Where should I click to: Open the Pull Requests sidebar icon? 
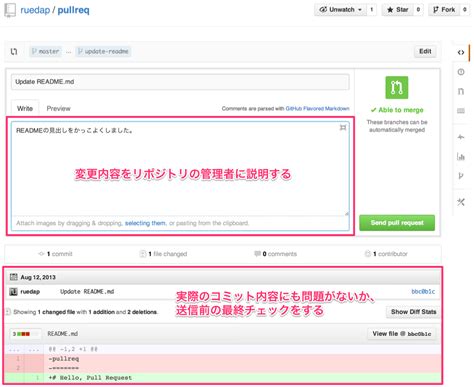461,91
